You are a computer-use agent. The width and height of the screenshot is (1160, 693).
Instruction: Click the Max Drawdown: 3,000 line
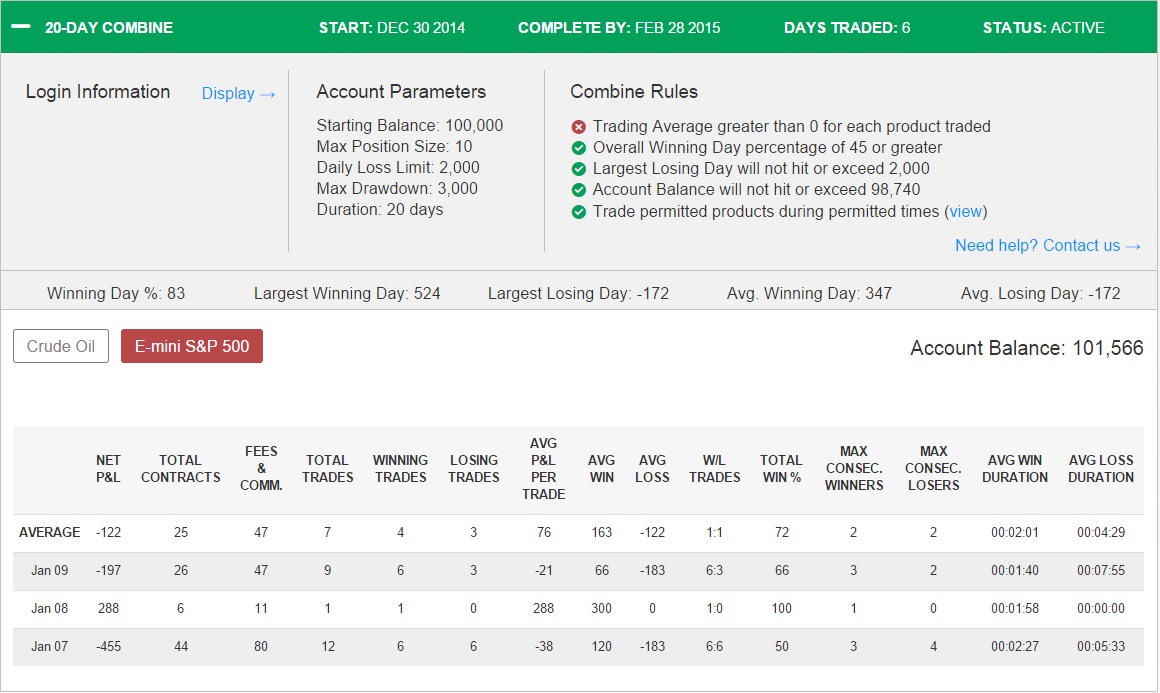[x=397, y=189]
